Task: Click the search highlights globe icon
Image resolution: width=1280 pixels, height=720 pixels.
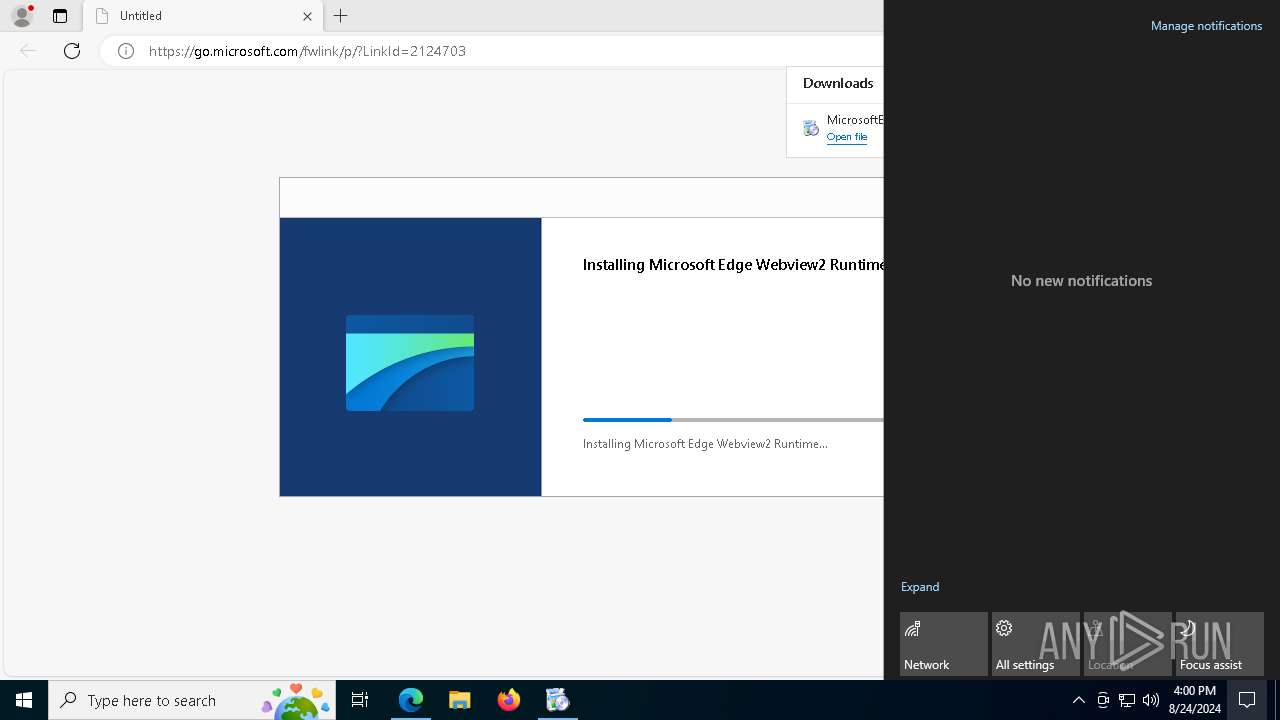Action: coord(296,700)
